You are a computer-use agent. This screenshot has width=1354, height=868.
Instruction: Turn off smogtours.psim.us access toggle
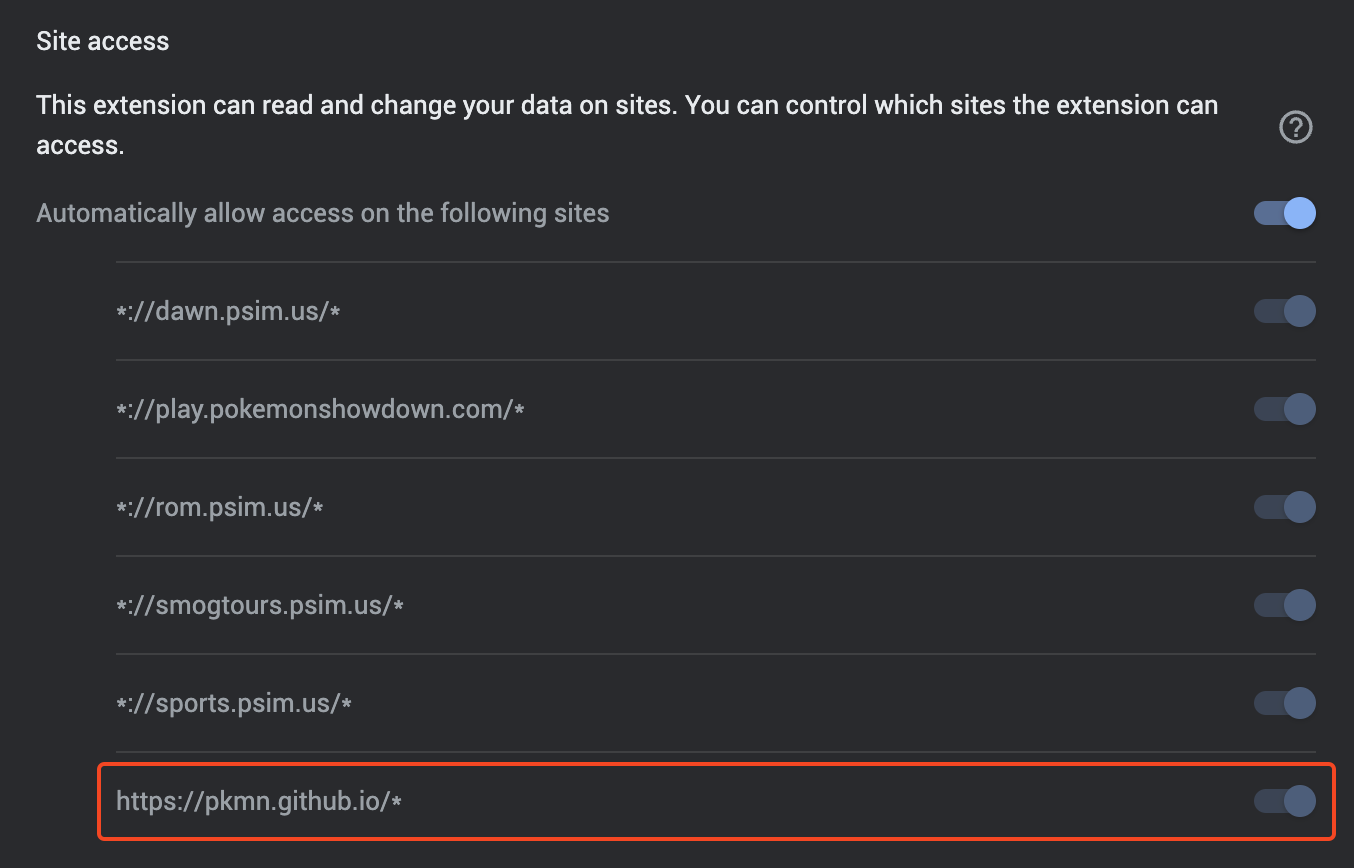pyautogui.click(x=1285, y=605)
